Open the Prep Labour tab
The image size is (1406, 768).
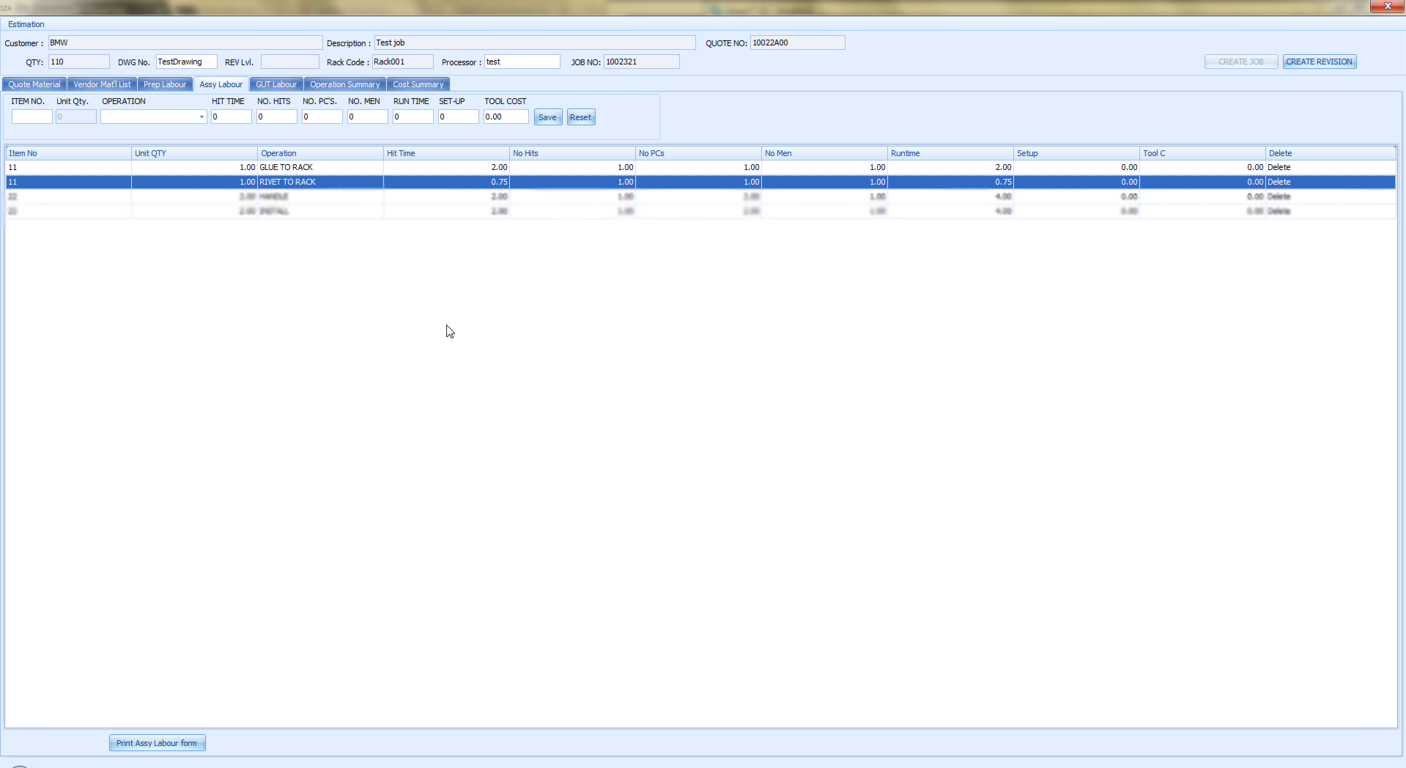(165, 85)
